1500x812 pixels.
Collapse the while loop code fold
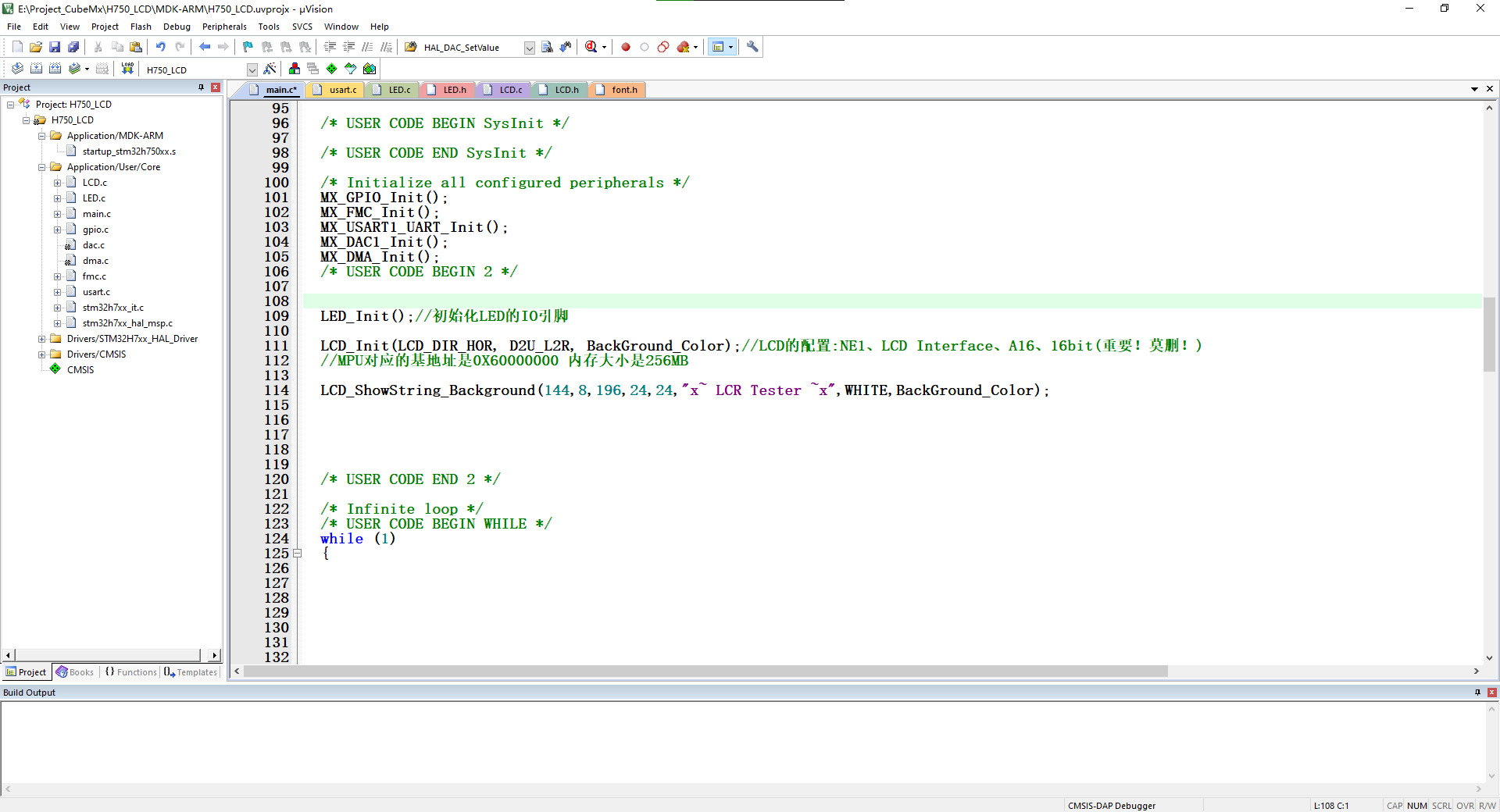[x=297, y=554]
